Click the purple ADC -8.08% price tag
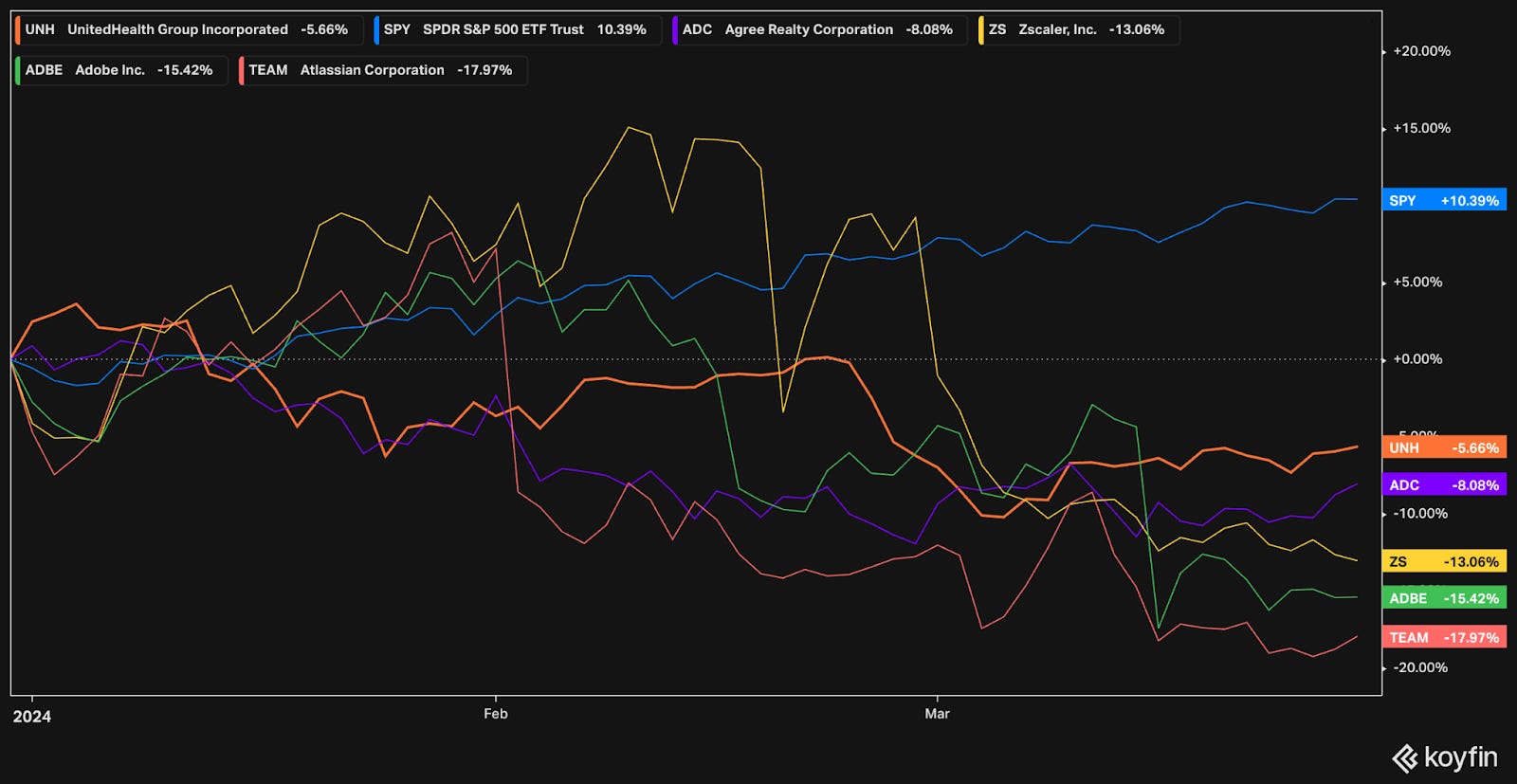Screen dimensions: 1517x784 [x=1444, y=484]
